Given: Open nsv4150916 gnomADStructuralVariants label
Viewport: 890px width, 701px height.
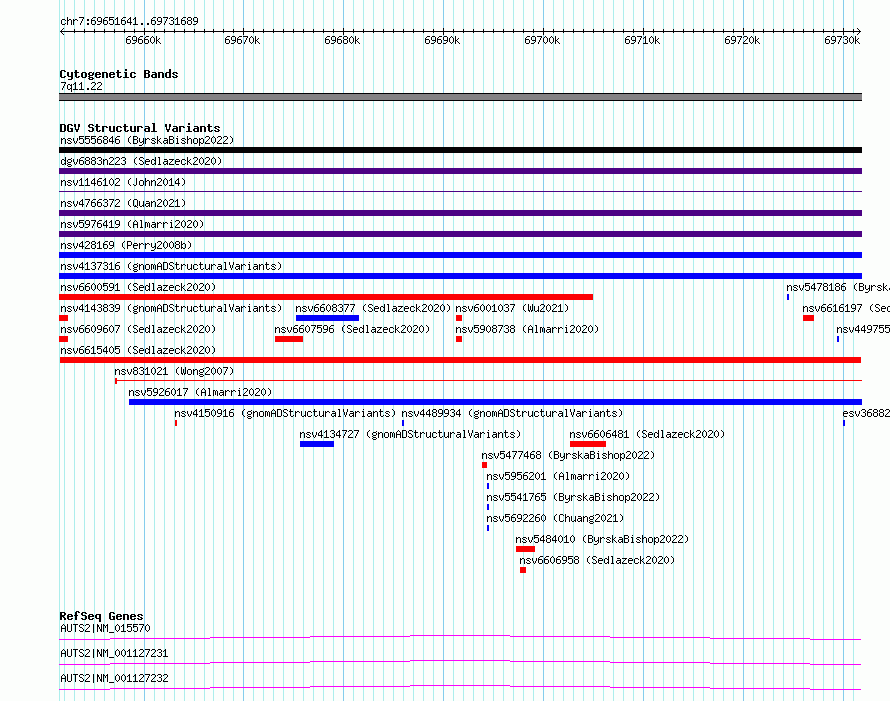Looking at the screenshot, I should tap(285, 413).
